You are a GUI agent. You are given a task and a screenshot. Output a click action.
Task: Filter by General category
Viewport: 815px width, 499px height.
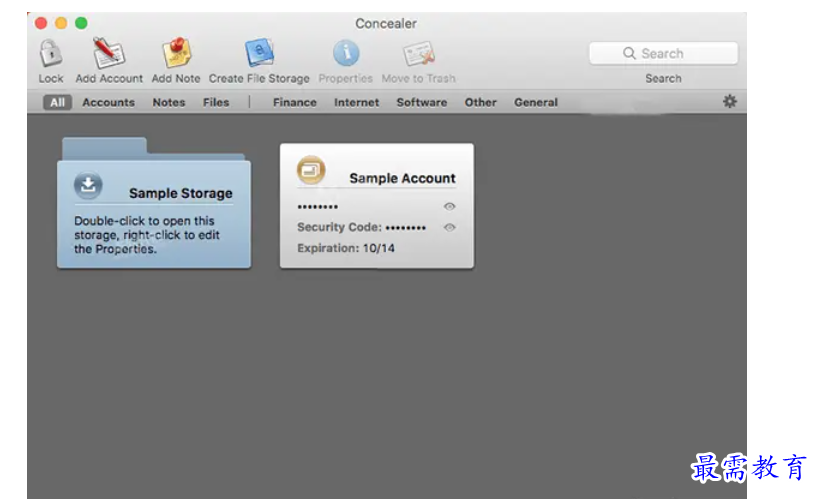click(536, 102)
